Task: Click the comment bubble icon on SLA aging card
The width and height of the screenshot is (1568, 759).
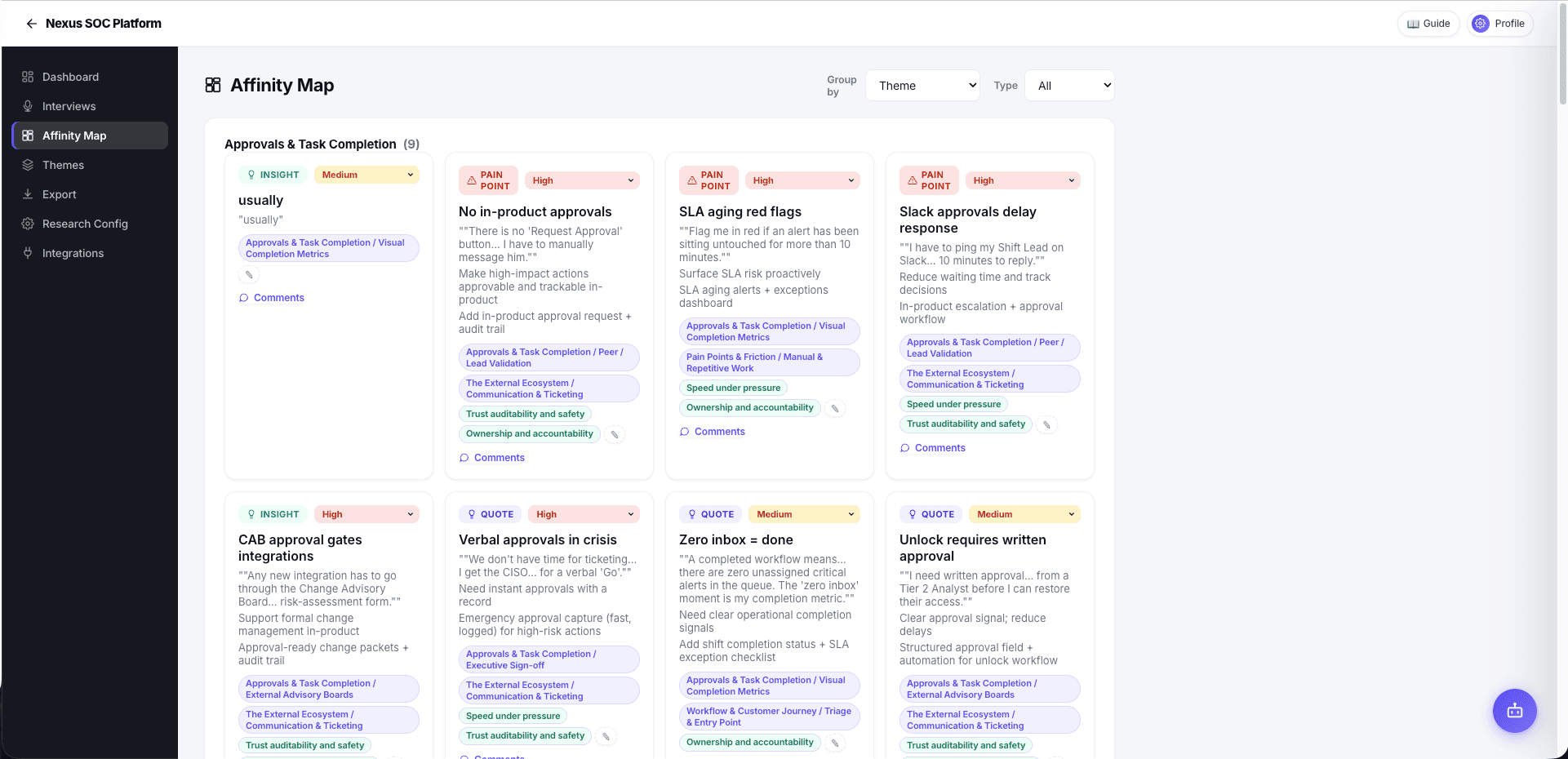Action: pos(685,432)
